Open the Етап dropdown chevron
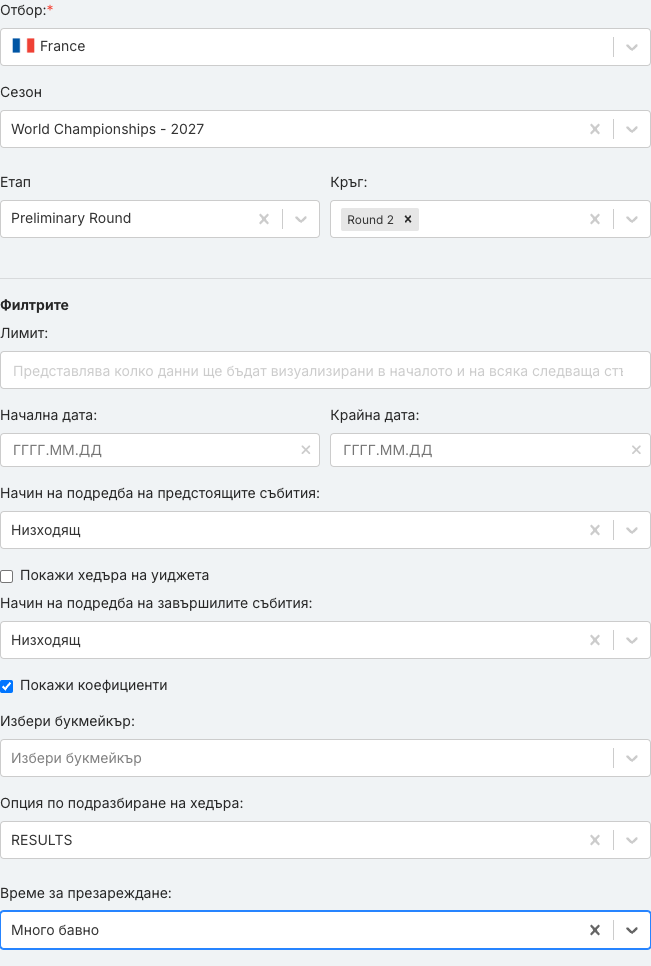651x966 pixels. [x=301, y=219]
